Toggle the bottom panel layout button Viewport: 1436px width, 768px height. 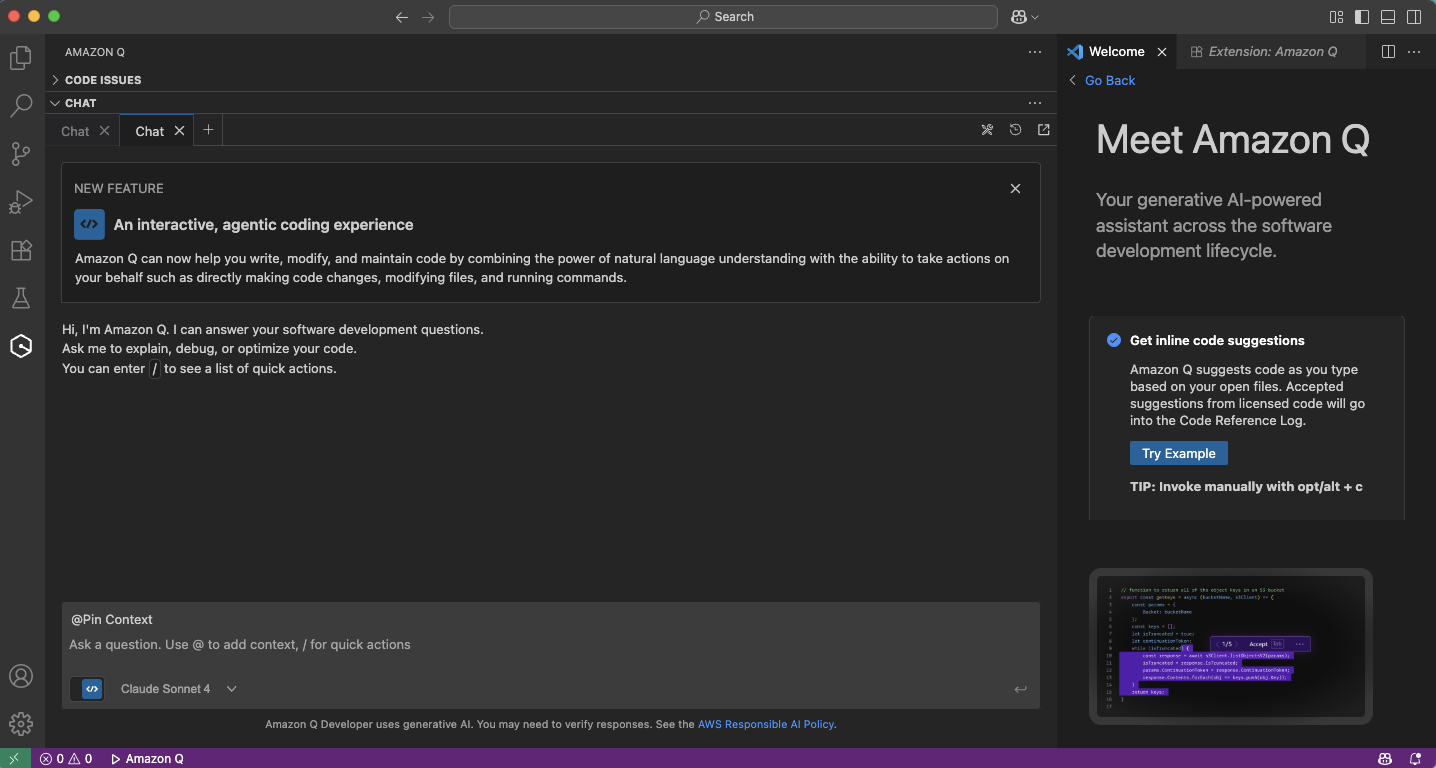[x=1388, y=17]
